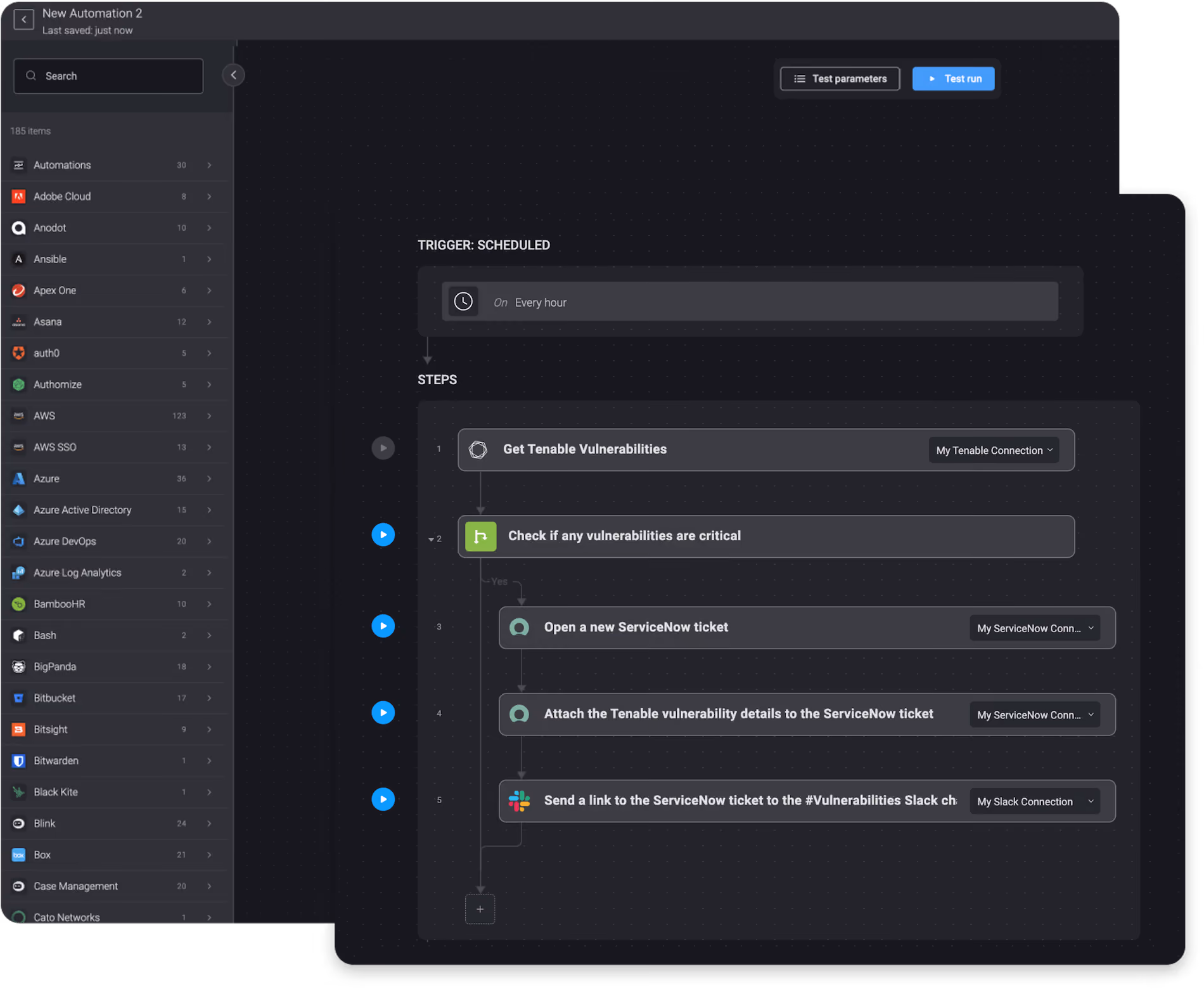
Task: Collapse step 2 using the small triangle
Action: click(x=431, y=540)
